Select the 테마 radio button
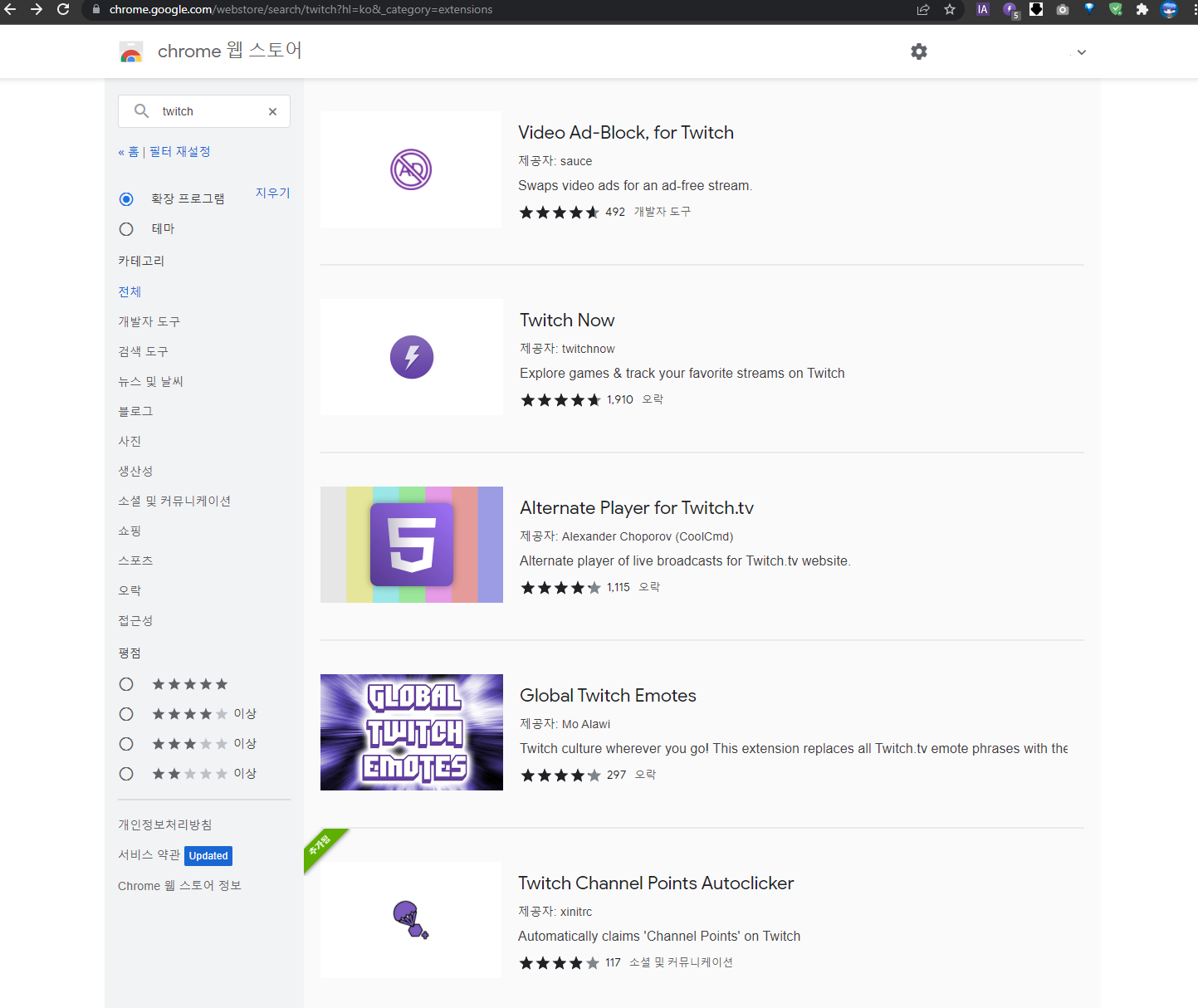1198x1008 pixels. pyautogui.click(x=126, y=229)
